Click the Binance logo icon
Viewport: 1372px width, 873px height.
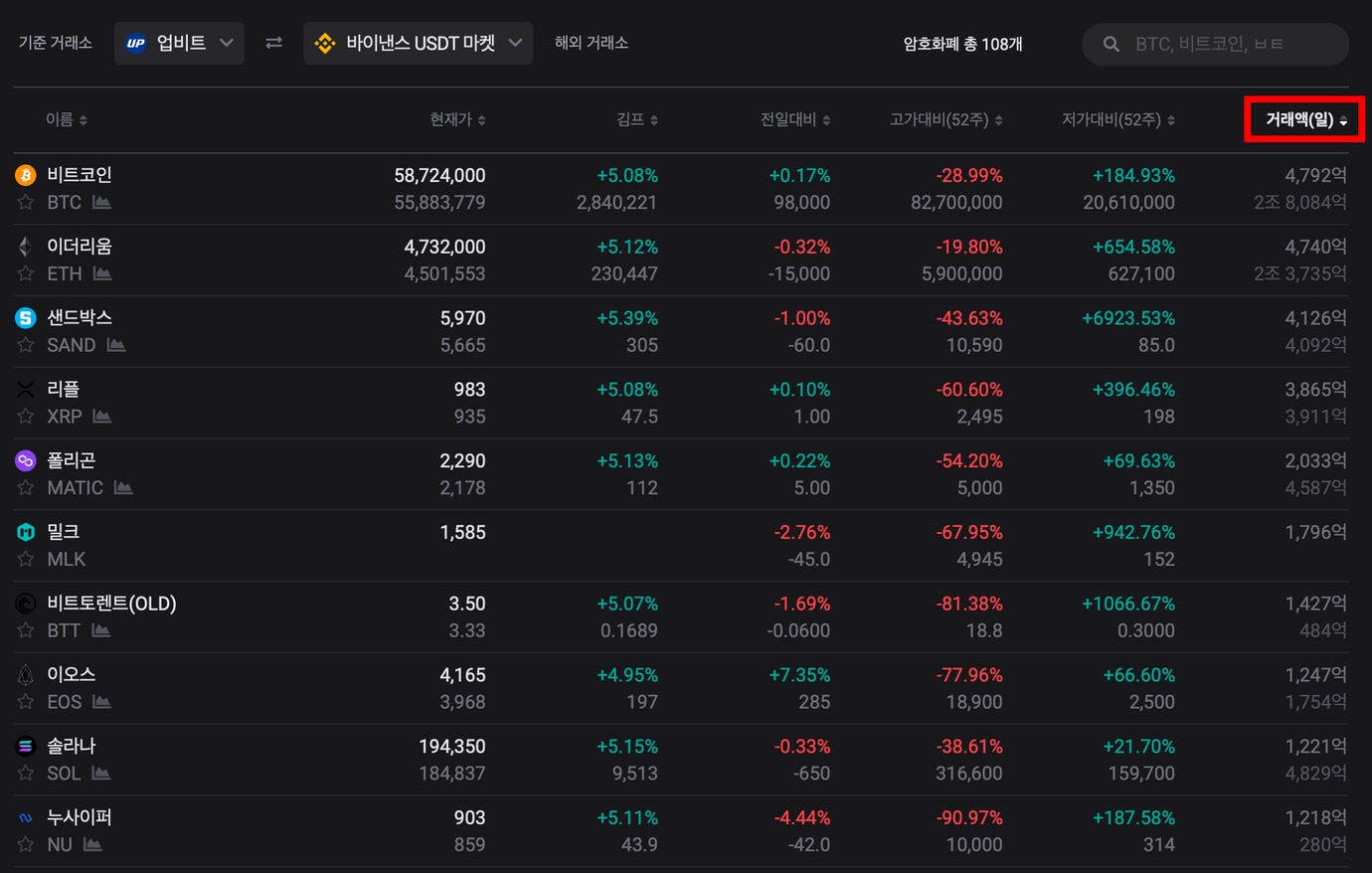(x=325, y=43)
